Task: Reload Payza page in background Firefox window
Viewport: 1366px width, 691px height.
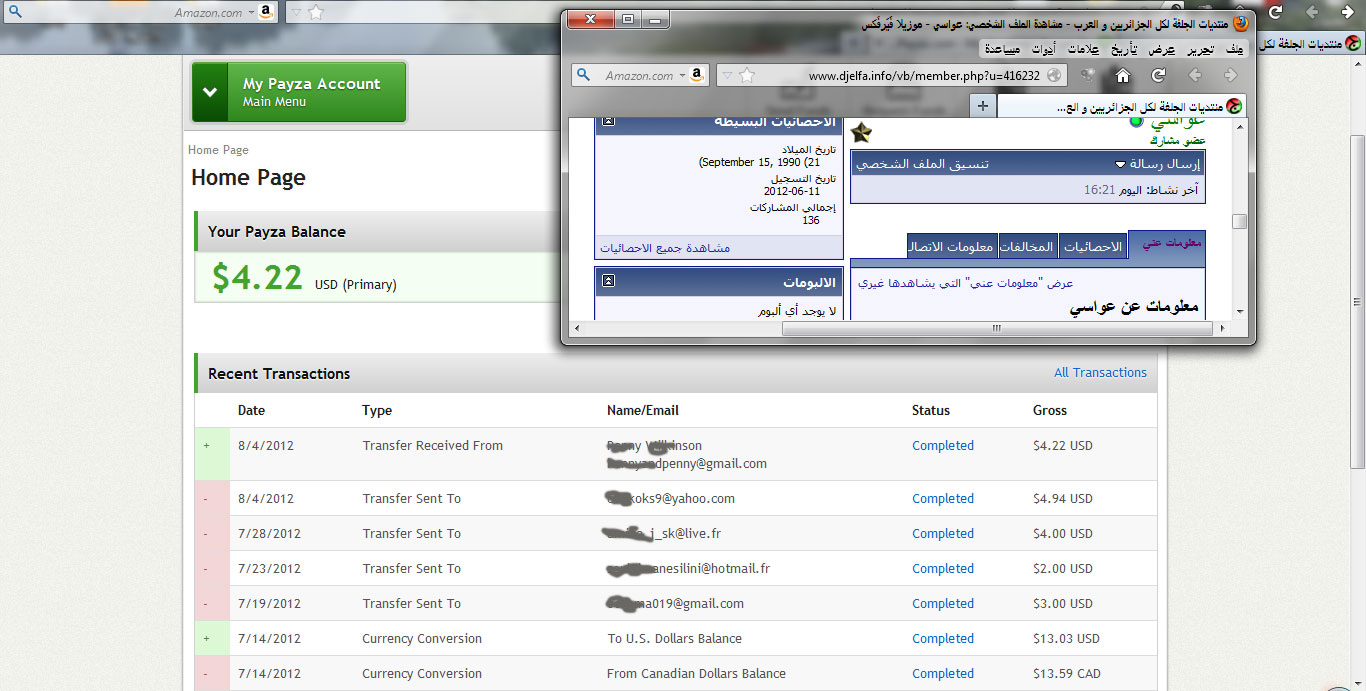Action: tap(1275, 13)
